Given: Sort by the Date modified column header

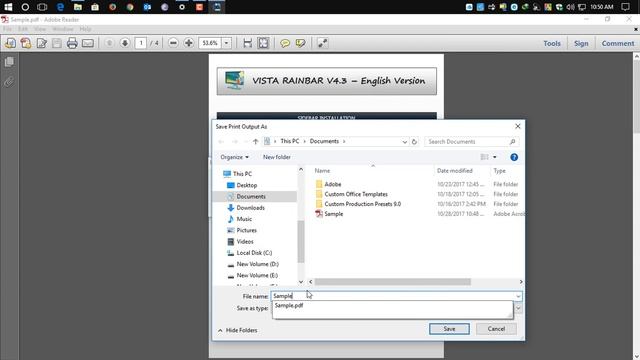Looking at the screenshot, I should click(x=455, y=171).
